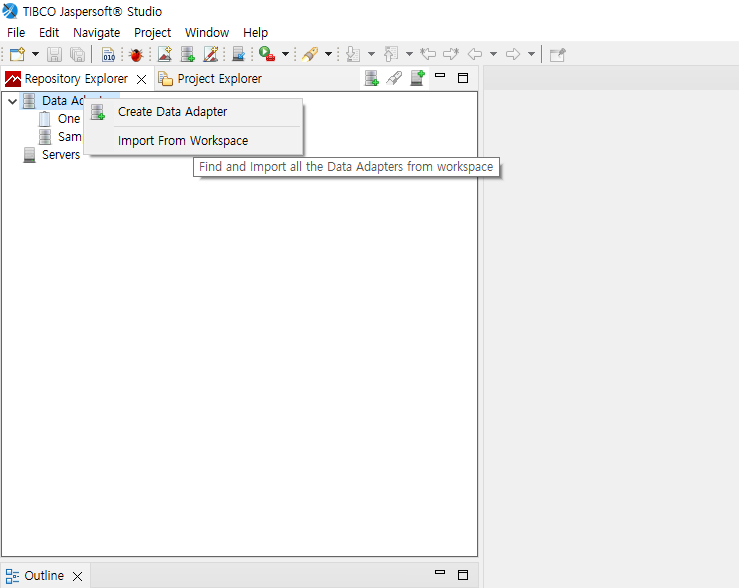Click the grayed pin icon in Repository panel
This screenshot has width=739, height=588.
coord(394,78)
